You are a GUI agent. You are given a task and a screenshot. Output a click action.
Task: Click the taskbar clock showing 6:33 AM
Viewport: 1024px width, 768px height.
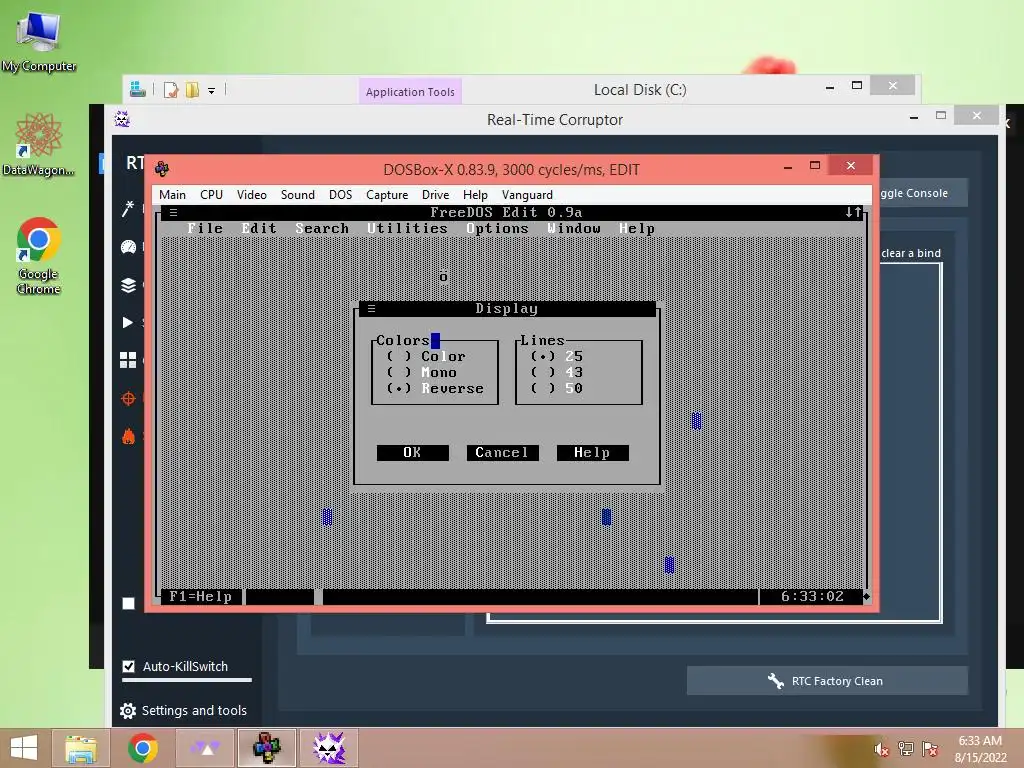(x=980, y=749)
